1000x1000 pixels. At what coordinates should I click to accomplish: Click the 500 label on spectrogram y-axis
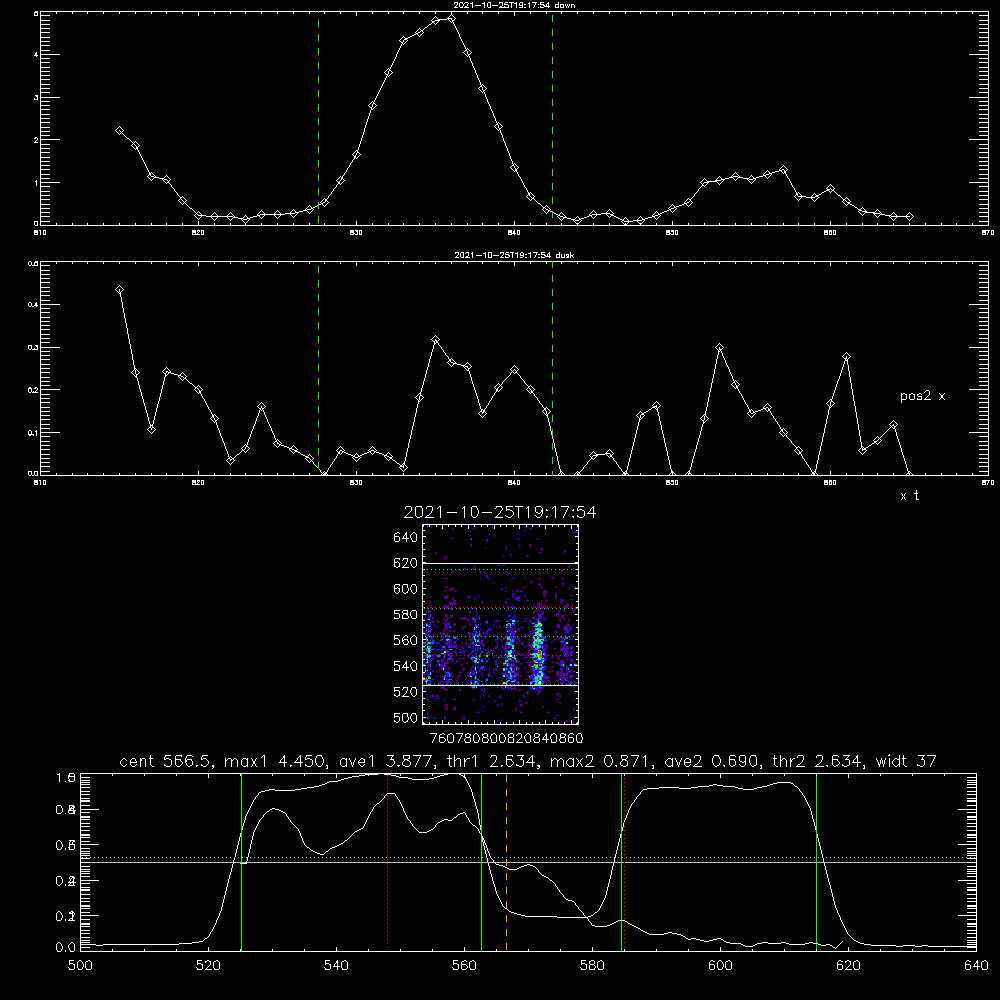(406, 718)
